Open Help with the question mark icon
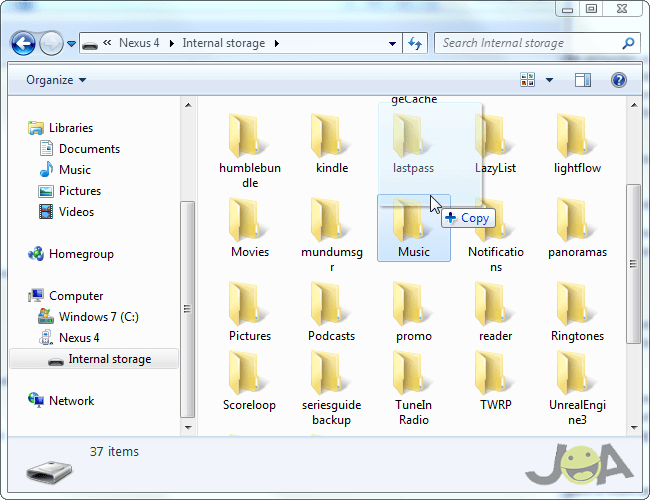The image size is (650, 500). 618,80
